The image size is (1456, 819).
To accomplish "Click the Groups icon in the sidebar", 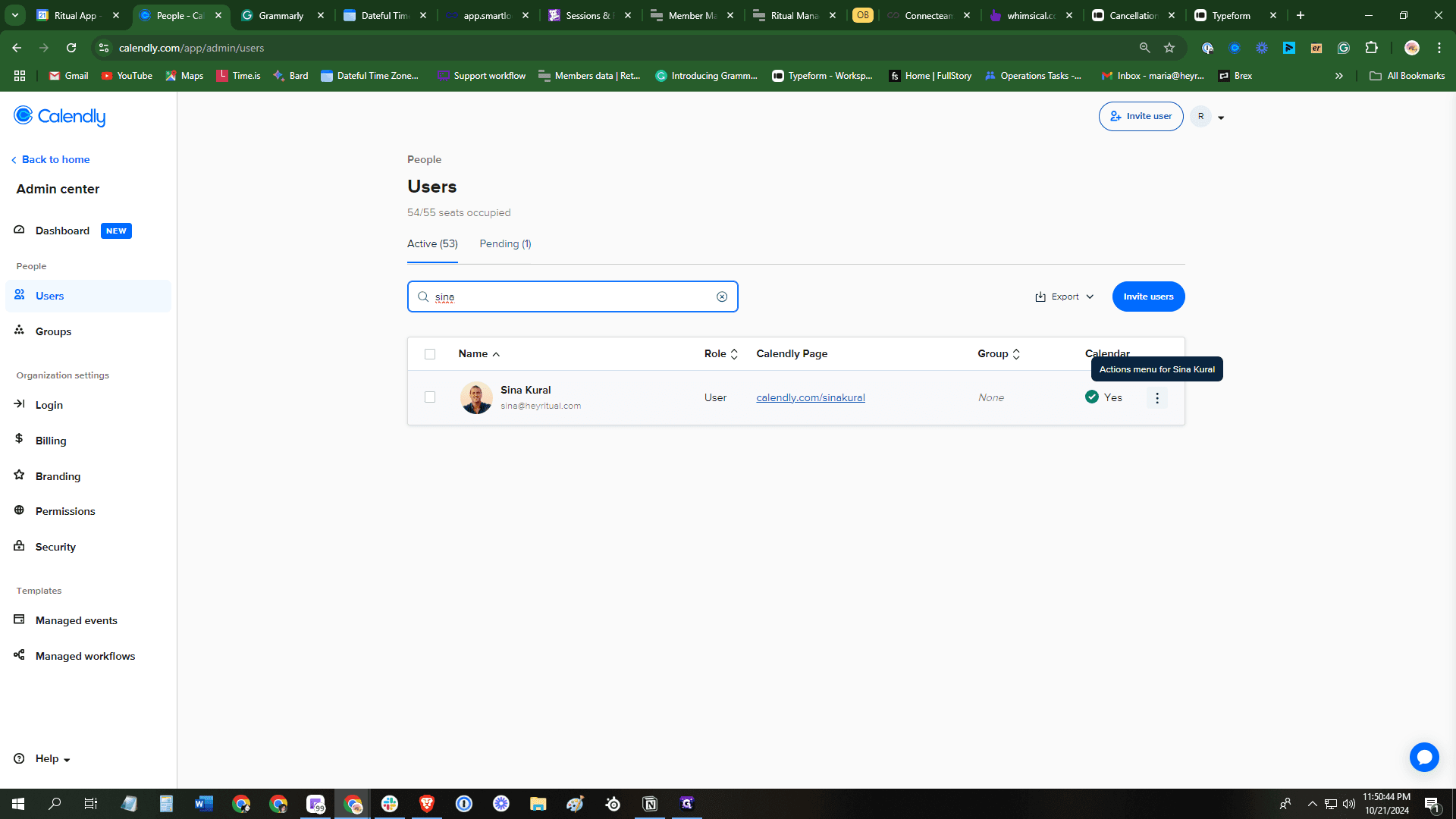I will click(20, 331).
